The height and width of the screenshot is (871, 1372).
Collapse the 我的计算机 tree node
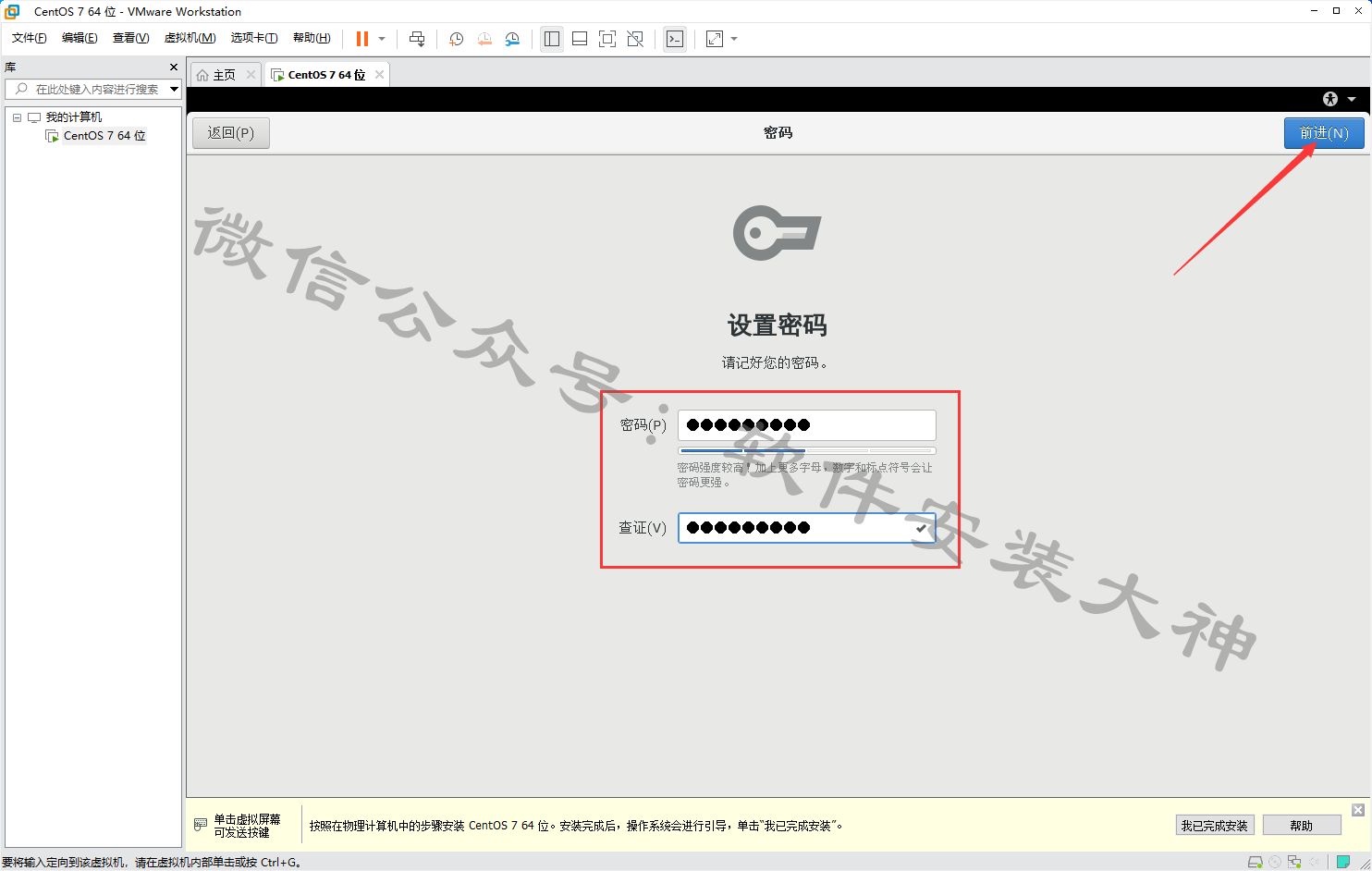click(x=17, y=117)
